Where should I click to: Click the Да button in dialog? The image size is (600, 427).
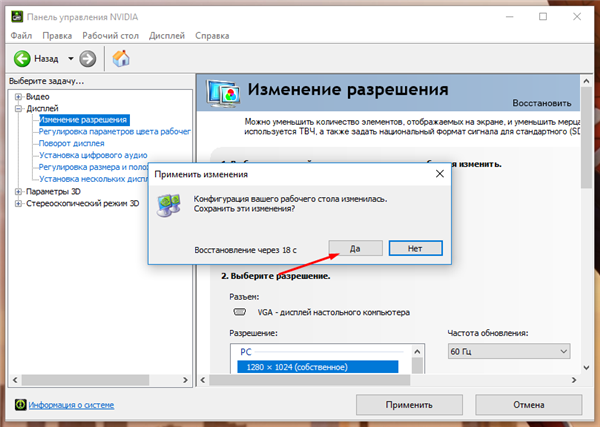point(355,249)
